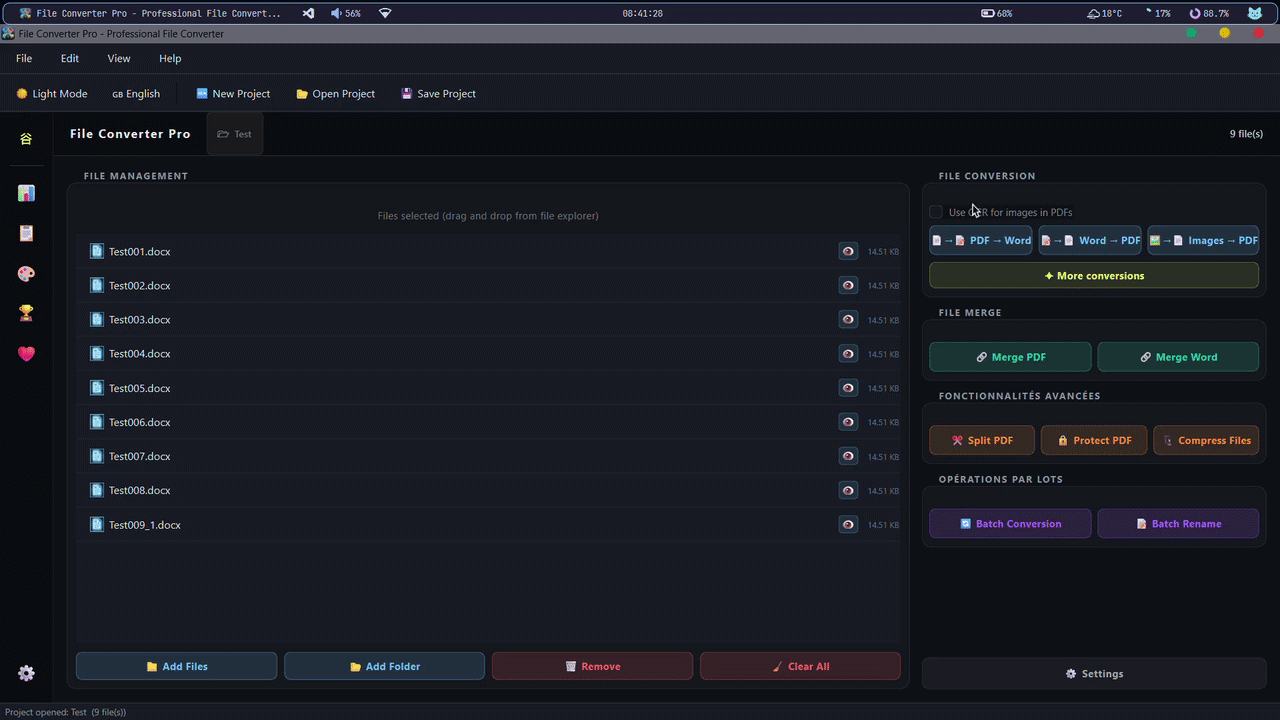
Task: Switch to Light Mode
Action: click(x=52, y=94)
